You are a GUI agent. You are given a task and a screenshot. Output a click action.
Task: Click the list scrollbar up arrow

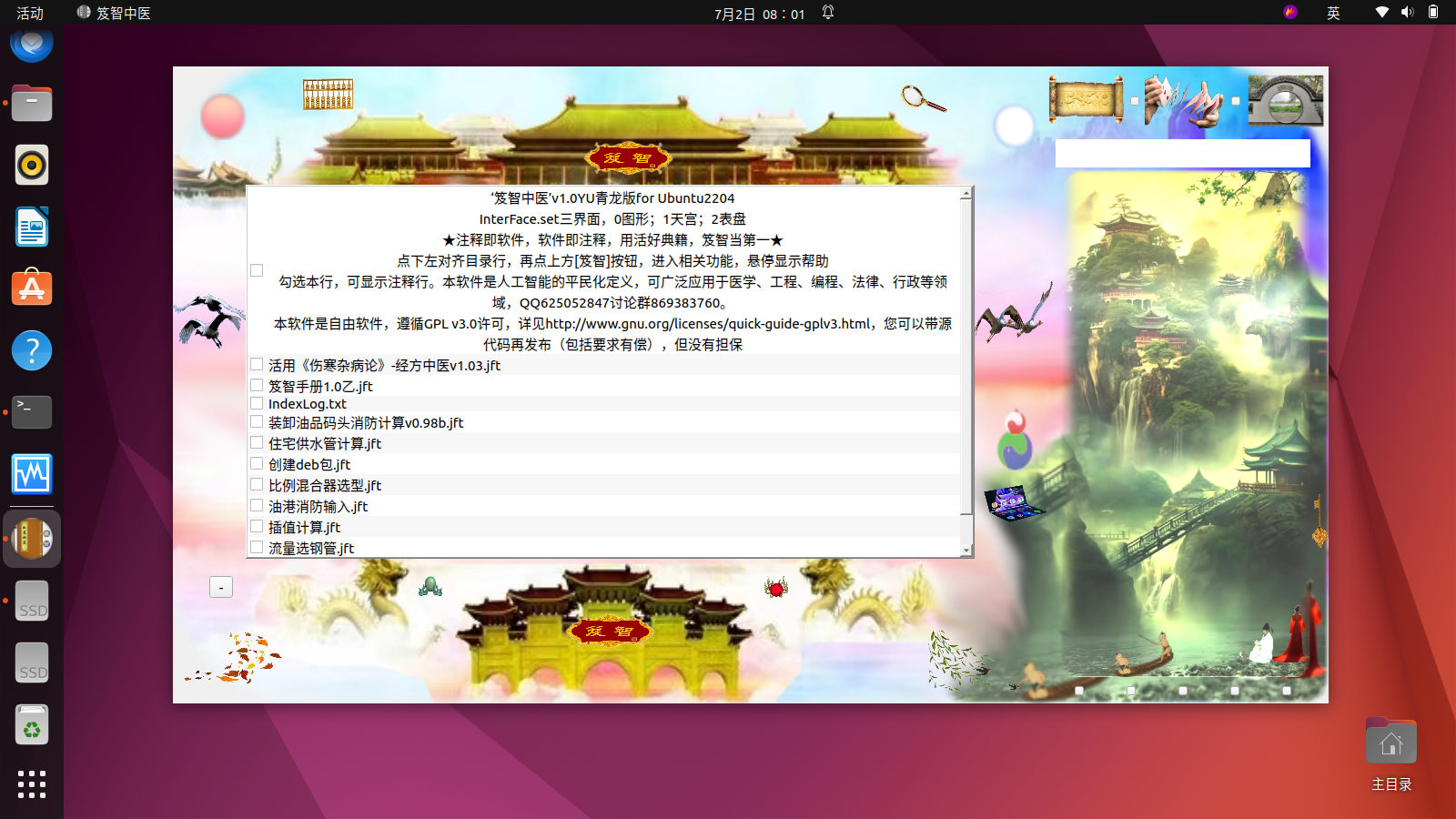click(966, 194)
